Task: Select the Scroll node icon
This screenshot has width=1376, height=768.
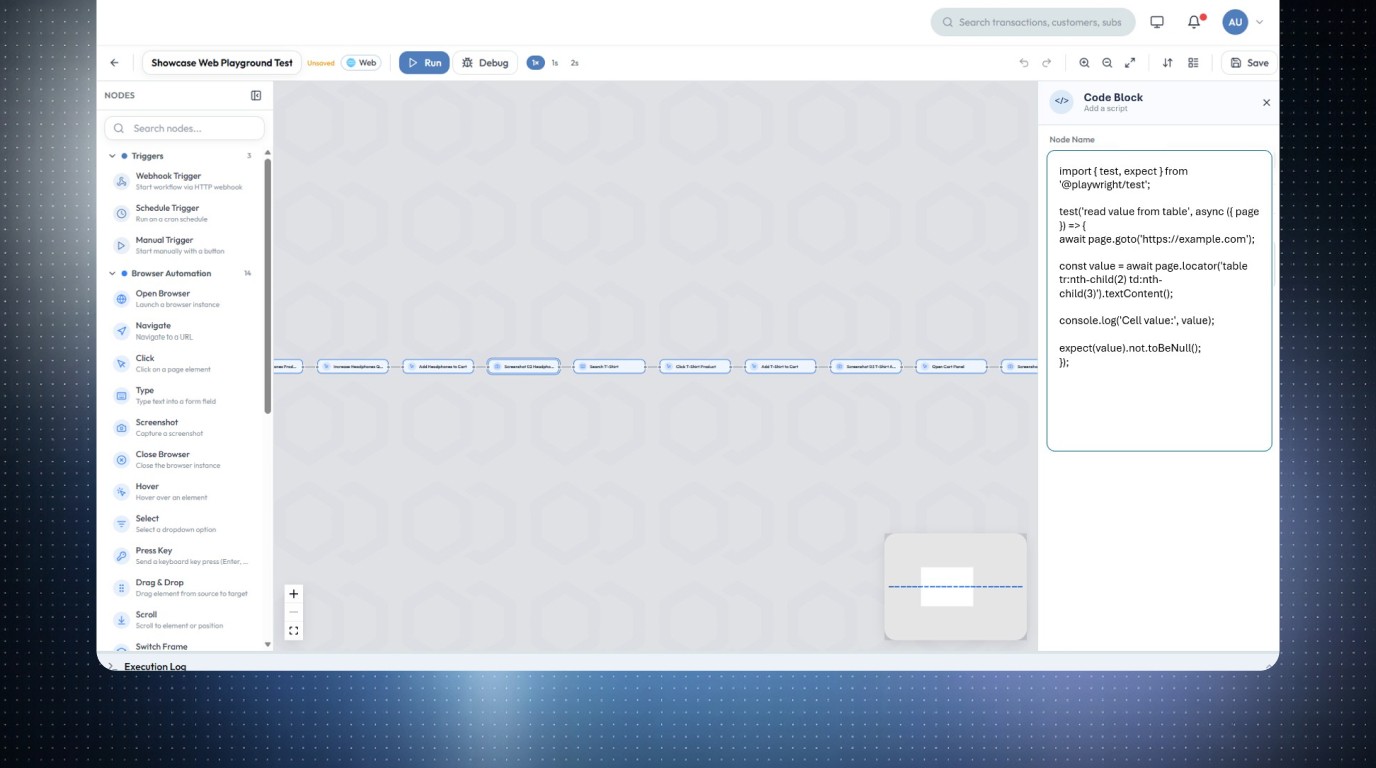Action: click(121, 620)
